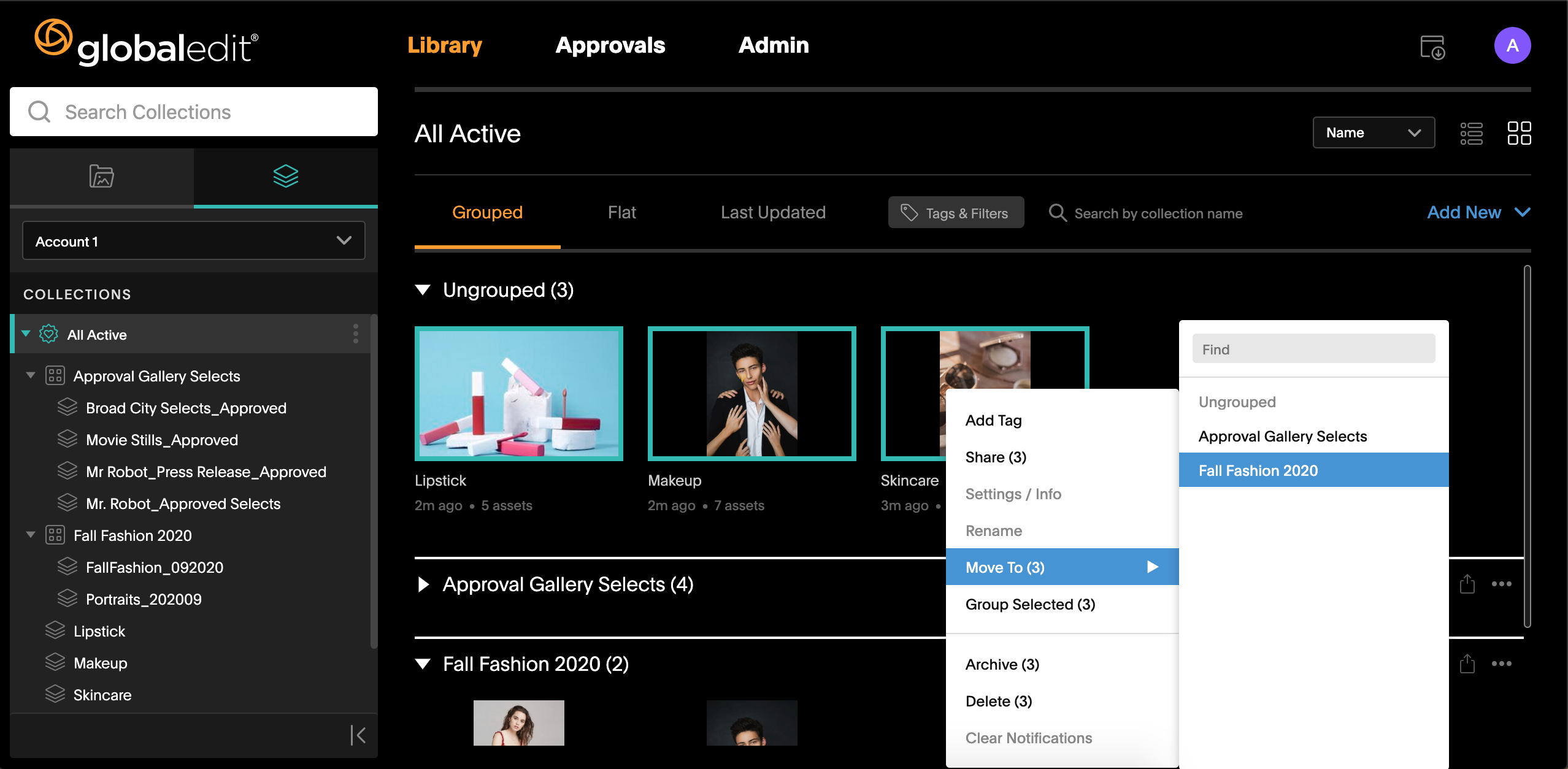Switch to the Last Updated tab

(x=773, y=213)
